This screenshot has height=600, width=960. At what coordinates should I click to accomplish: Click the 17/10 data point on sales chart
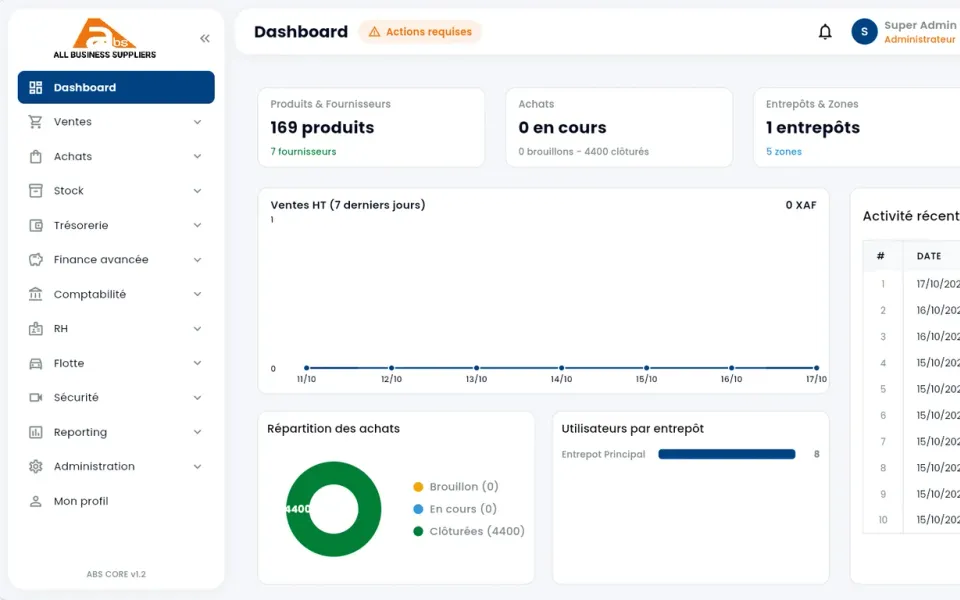[816, 368]
